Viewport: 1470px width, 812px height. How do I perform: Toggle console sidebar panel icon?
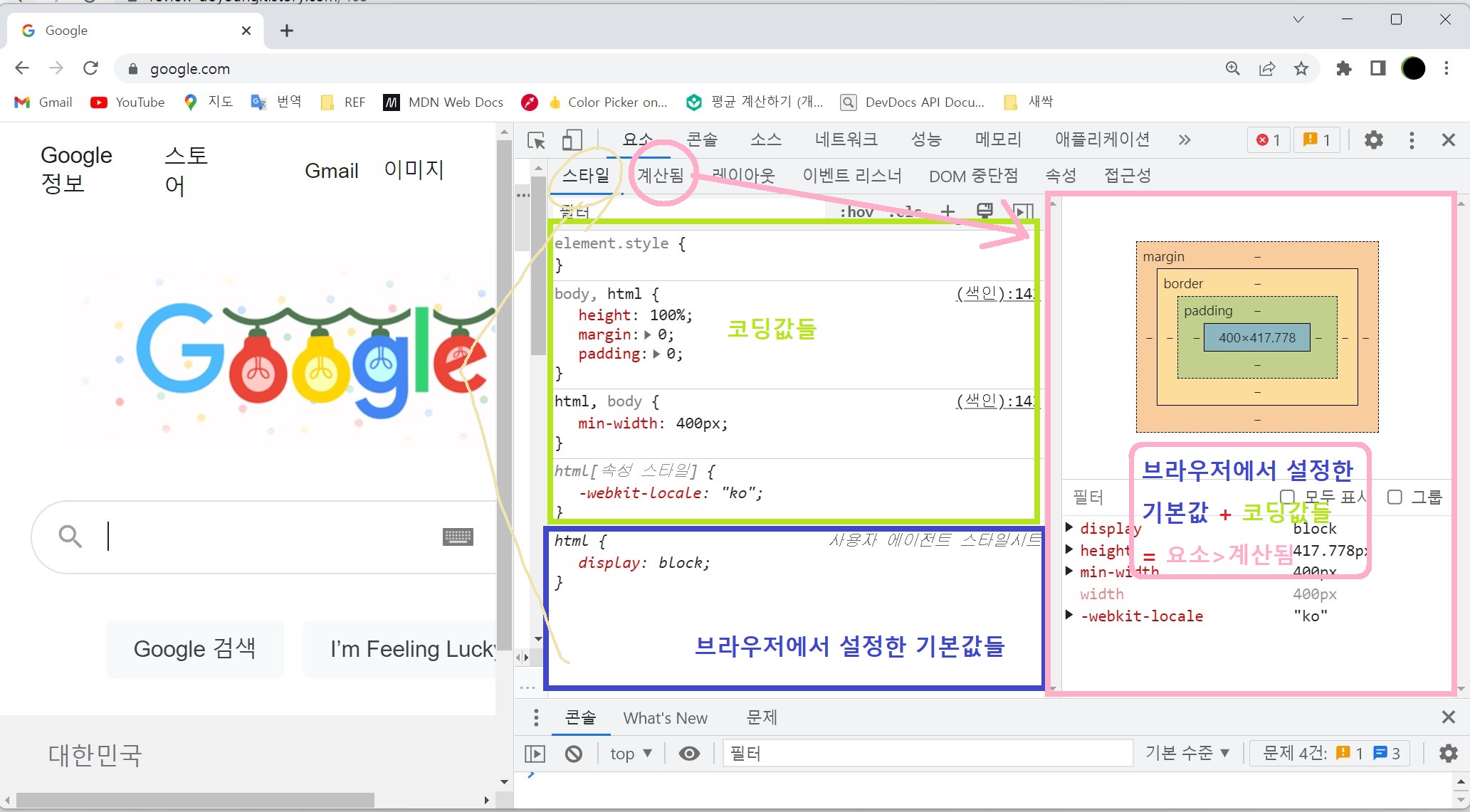(535, 753)
